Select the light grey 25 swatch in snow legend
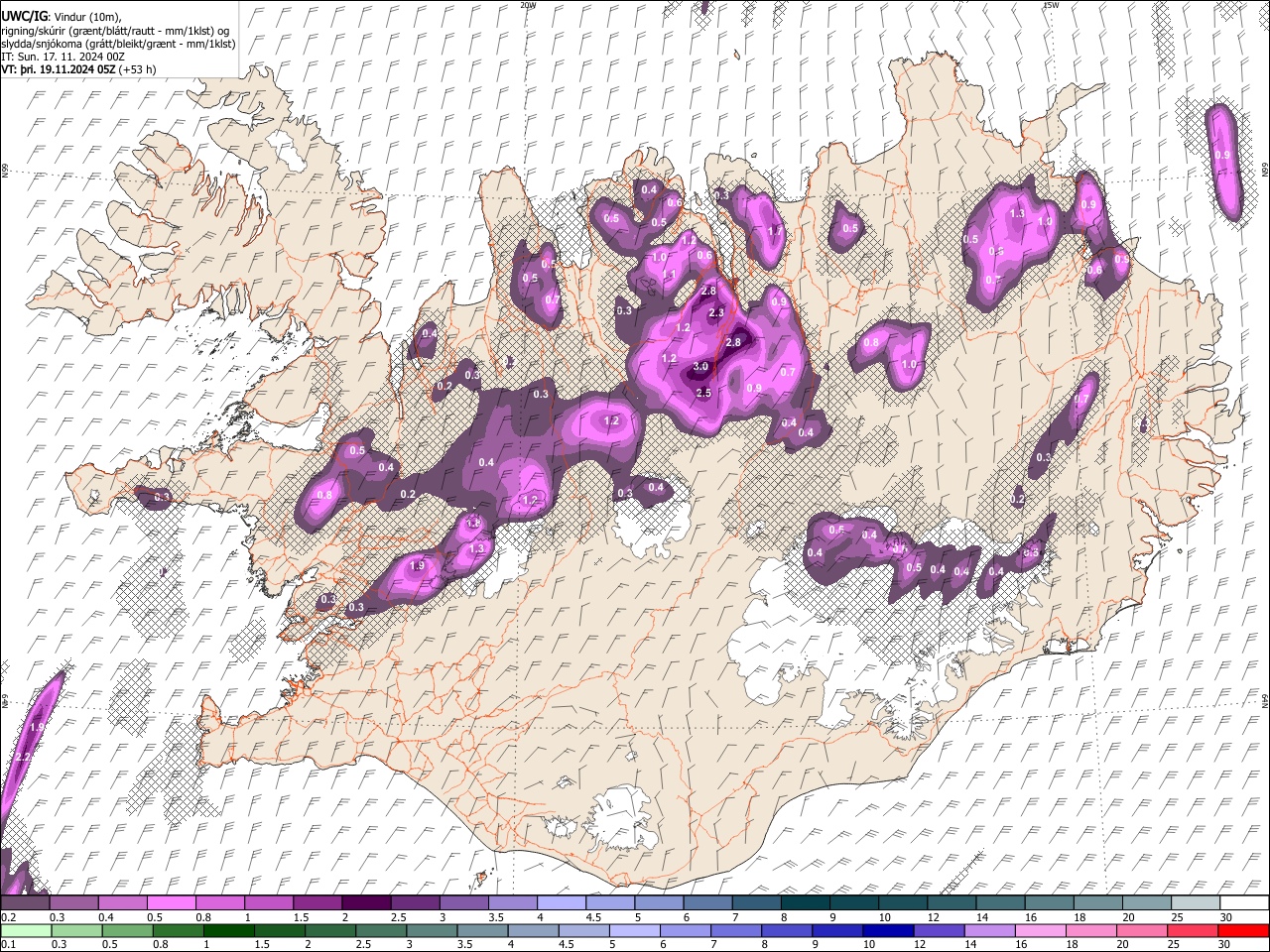1270x952 pixels. click(1196, 902)
